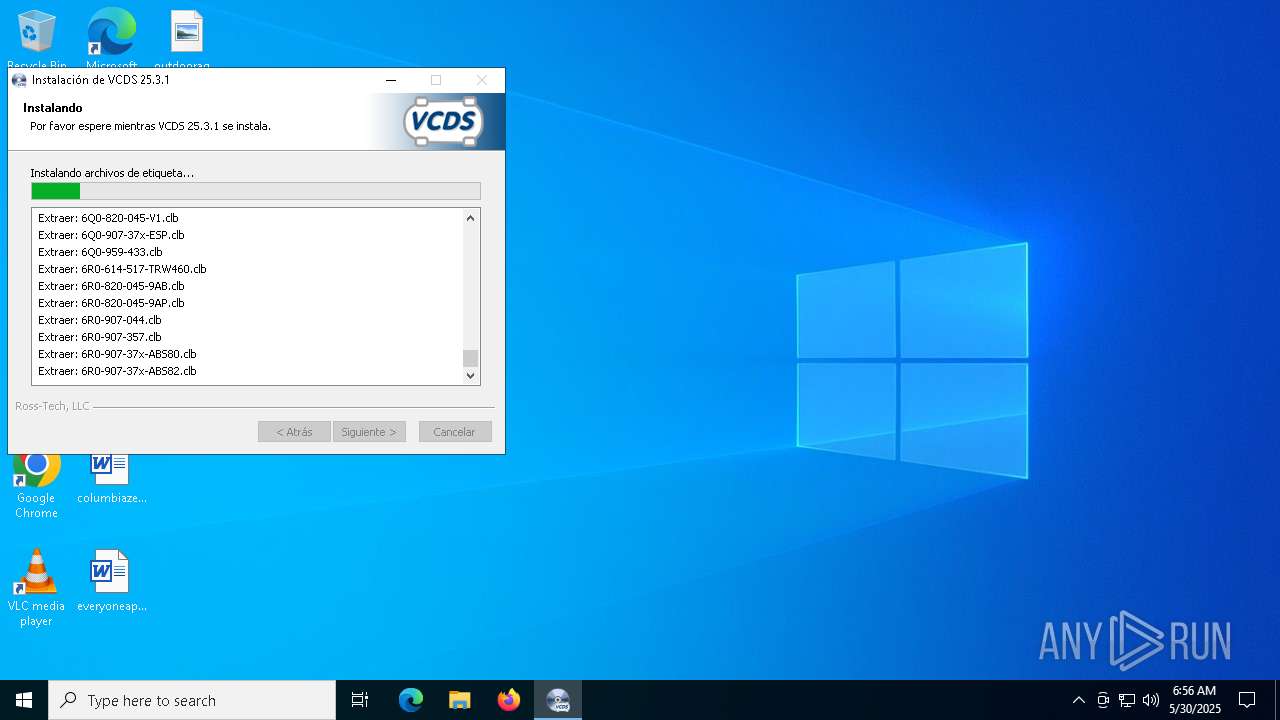Image resolution: width=1280 pixels, height=720 pixels.
Task: Select log line 6R0-820-045-9AB.clb
Action: coord(111,286)
